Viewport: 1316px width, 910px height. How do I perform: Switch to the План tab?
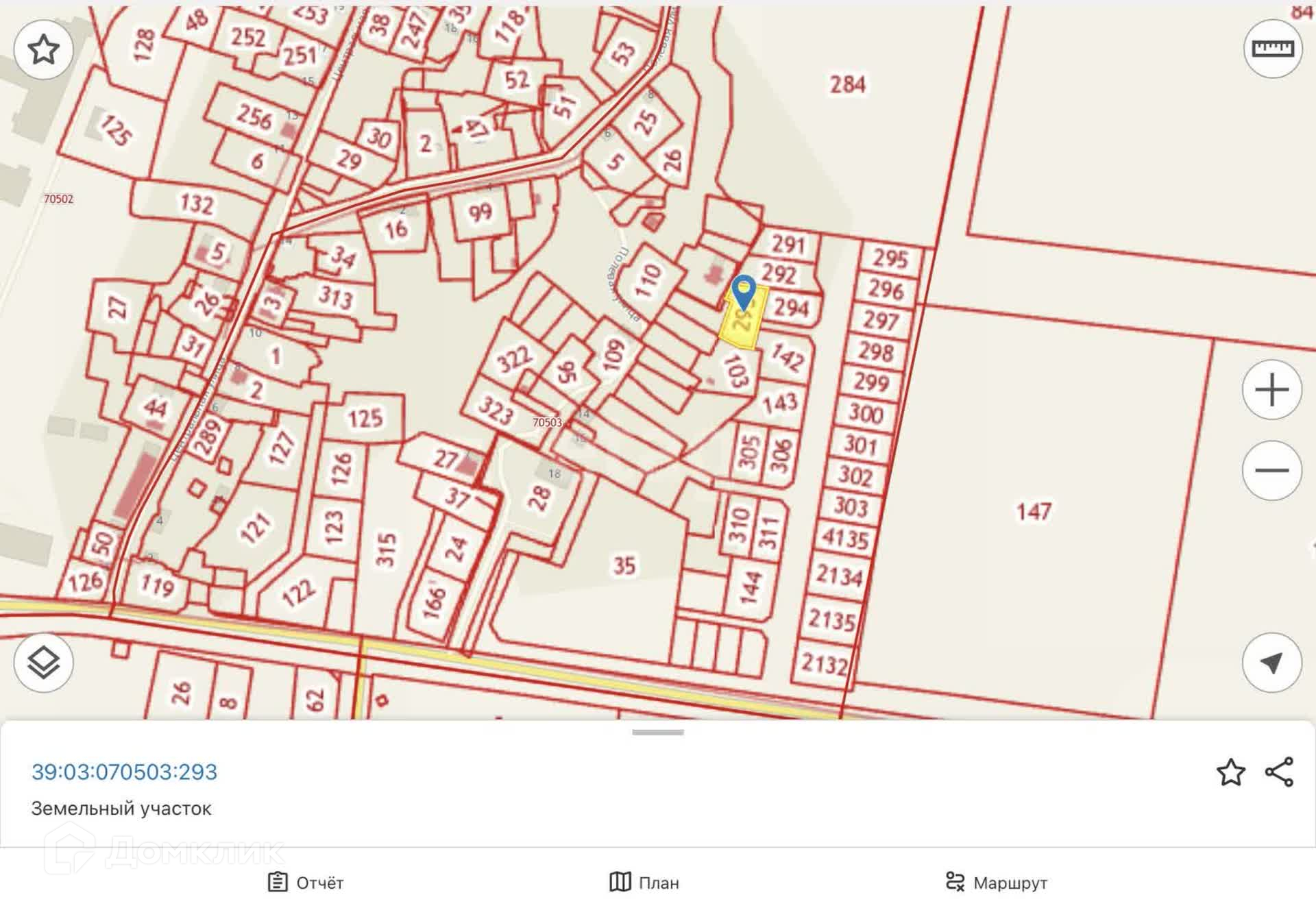coord(644,883)
